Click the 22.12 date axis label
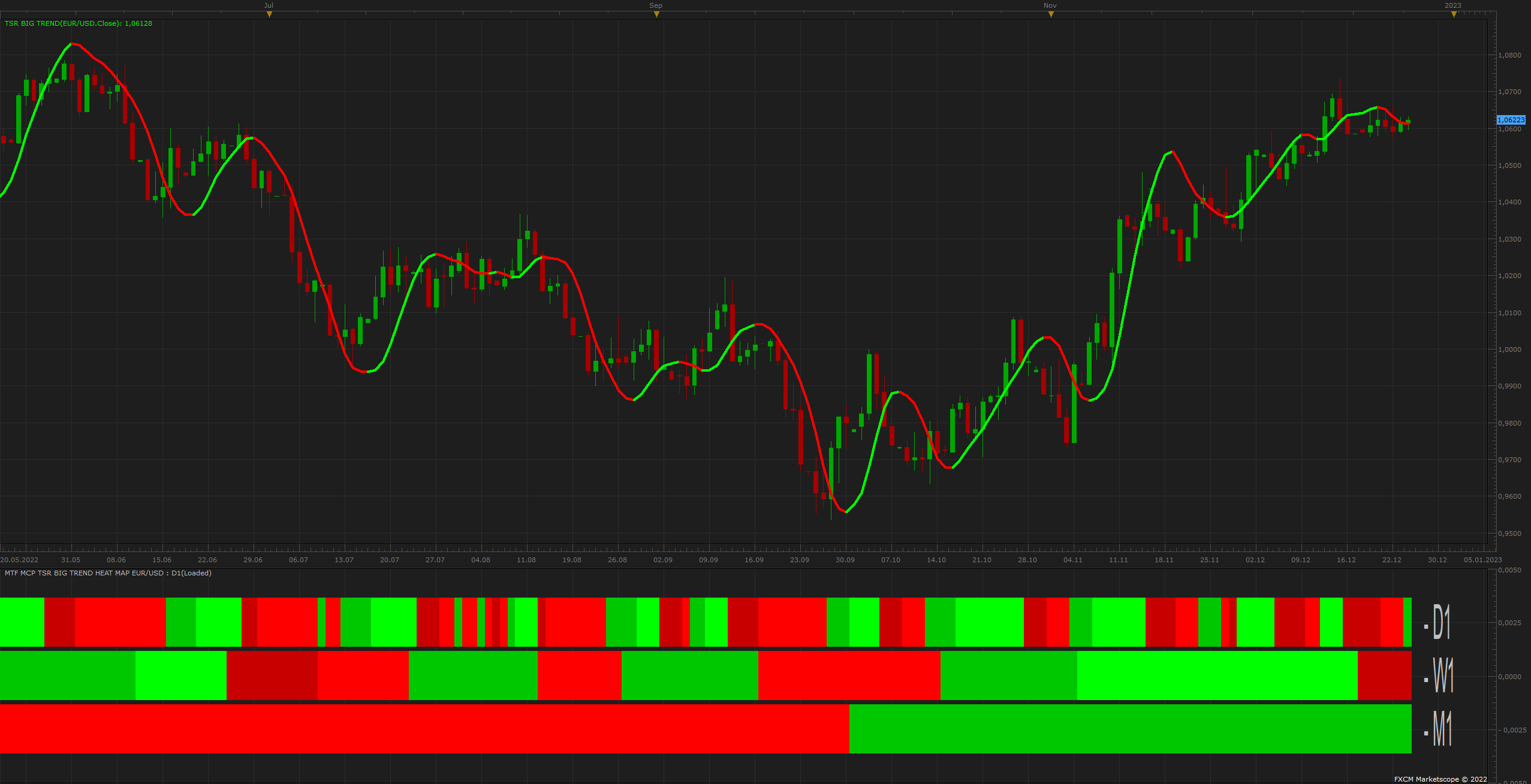Screen dimensions: 1531x784 1392,560
